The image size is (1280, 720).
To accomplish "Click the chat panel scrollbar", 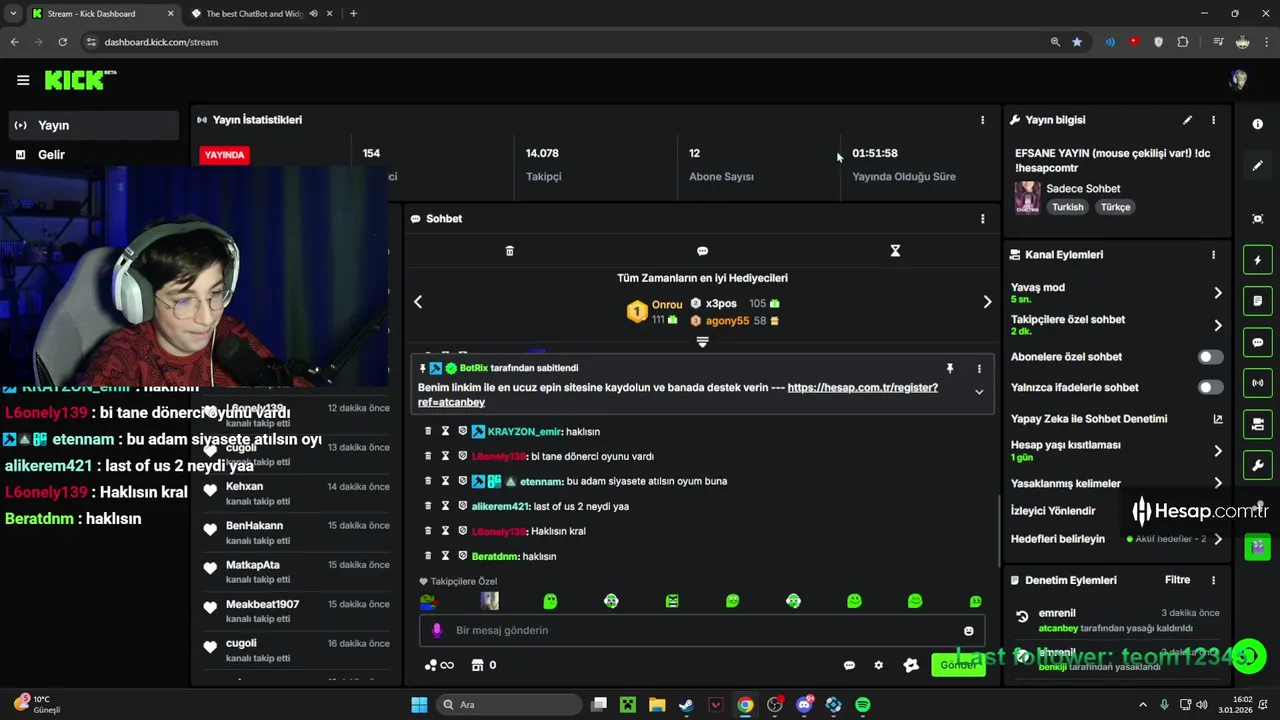I will (x=997, y=530).
